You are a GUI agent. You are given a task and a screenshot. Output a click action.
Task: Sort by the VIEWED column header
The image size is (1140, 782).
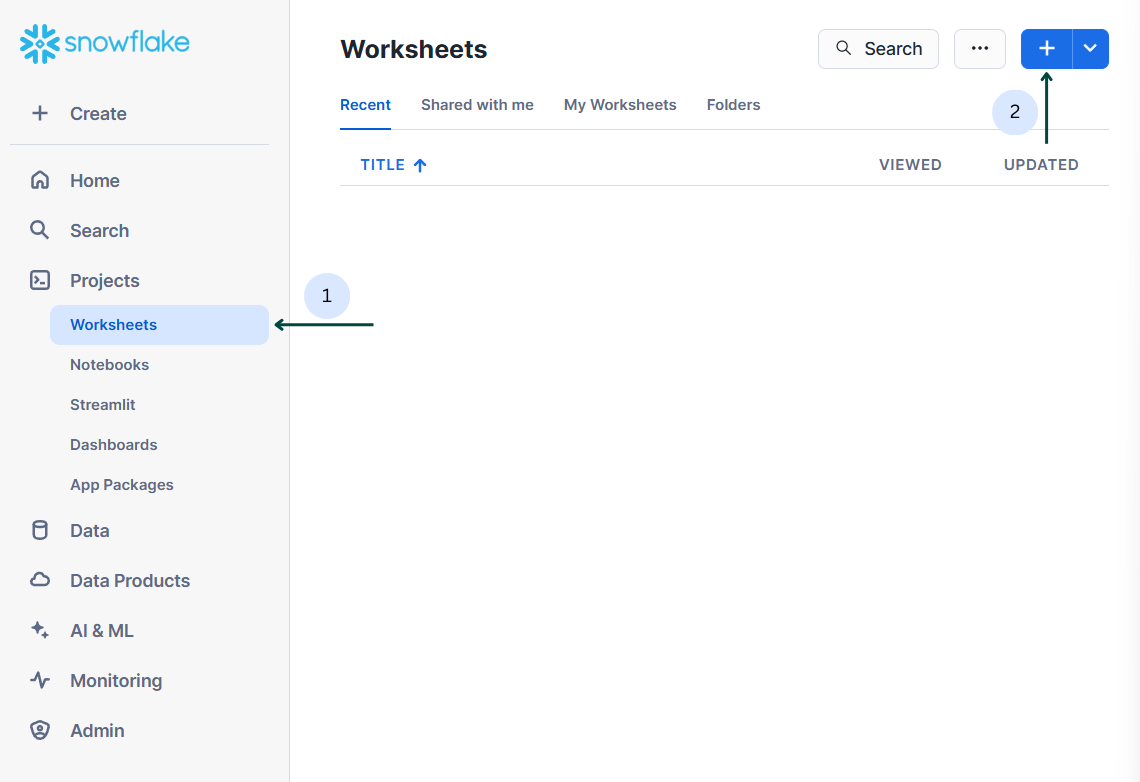point(910,165)
